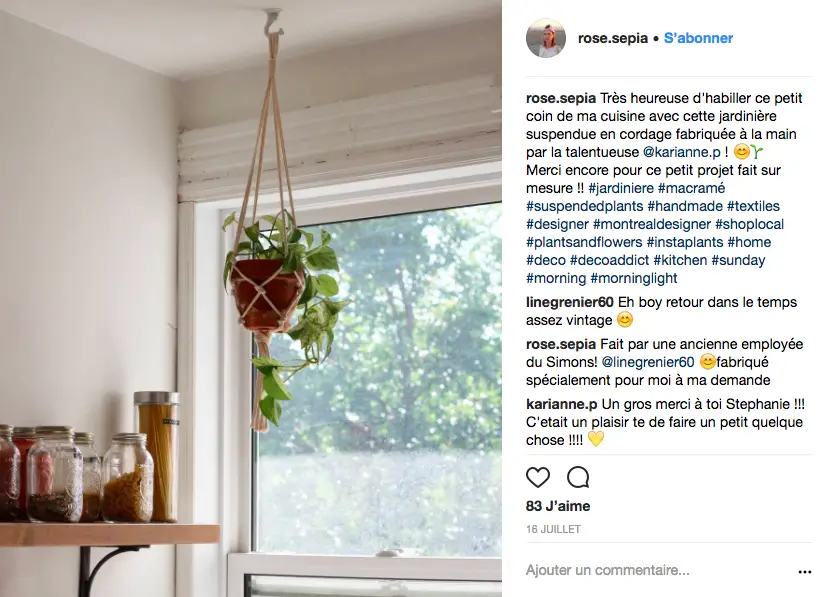The image size is (836, 597).
Task: Open karianne.p commenter username
Action: tap(561, 405)
